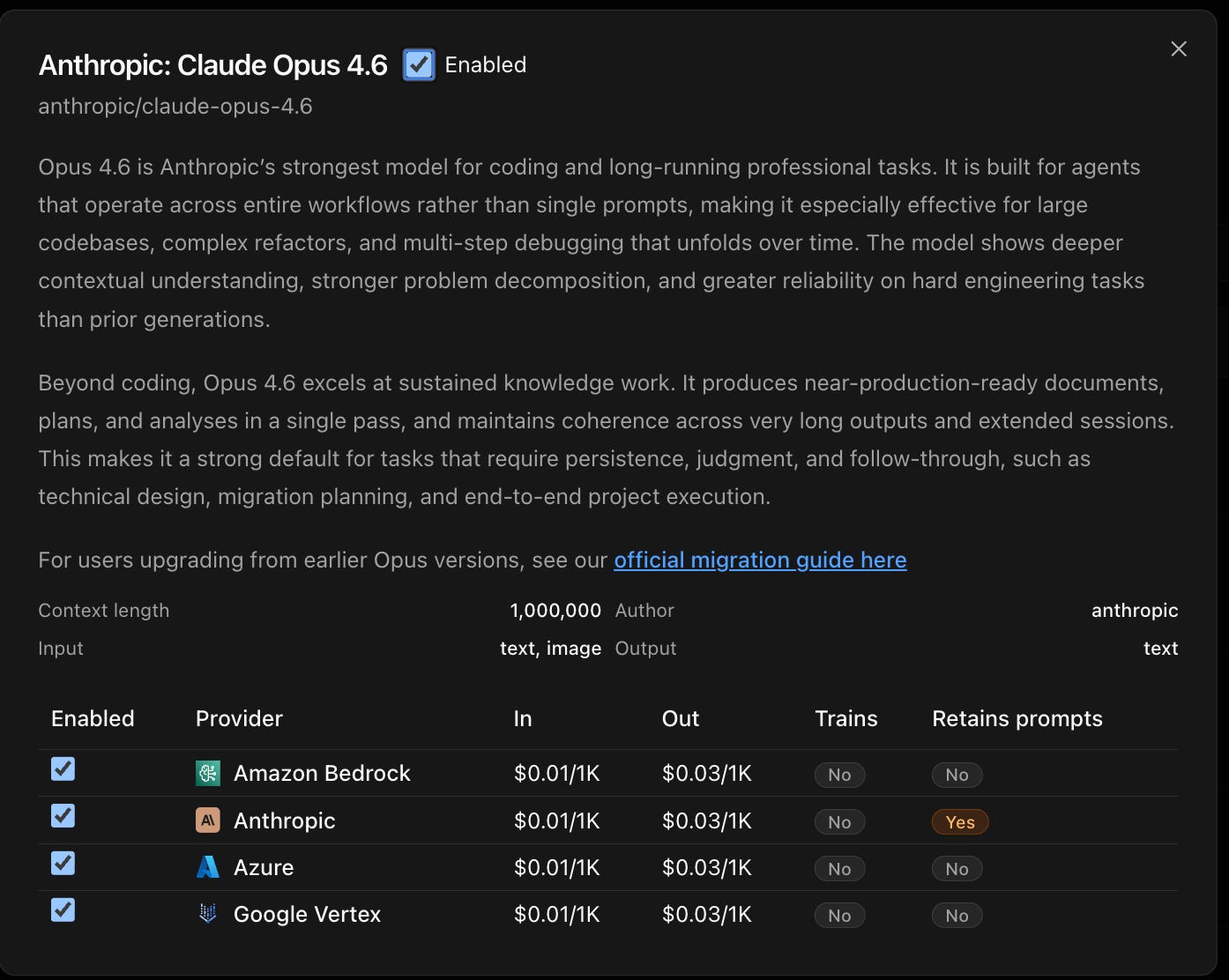Screen dimensions: 1229x980
Task: Click the Trains column header
Action: tap(846, 719)
